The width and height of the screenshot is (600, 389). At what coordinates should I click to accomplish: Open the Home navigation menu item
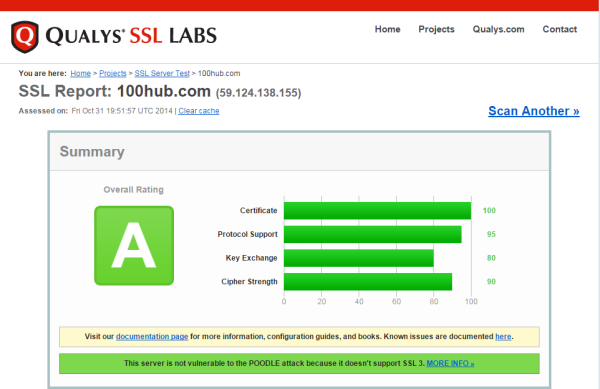387,29
